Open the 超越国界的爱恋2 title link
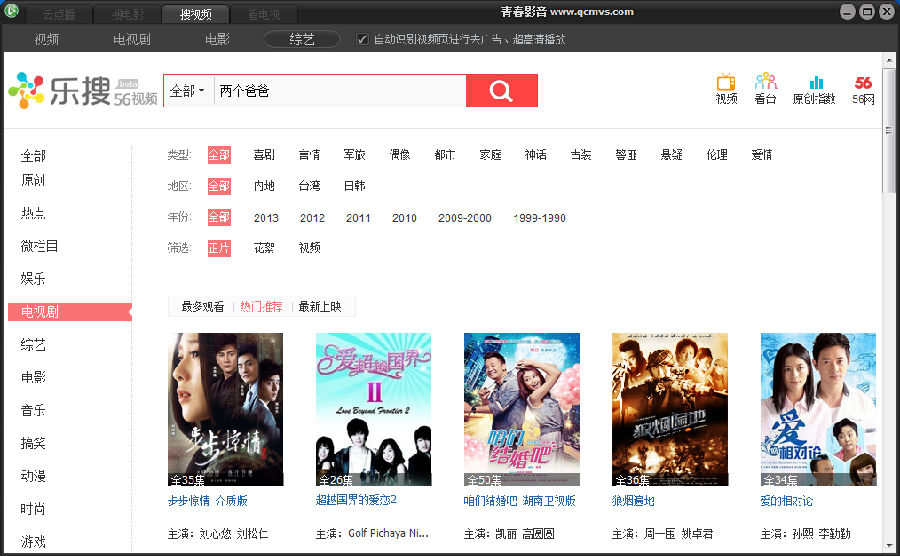The height and width of the screenshot is (556, 900). pos(356,500)
